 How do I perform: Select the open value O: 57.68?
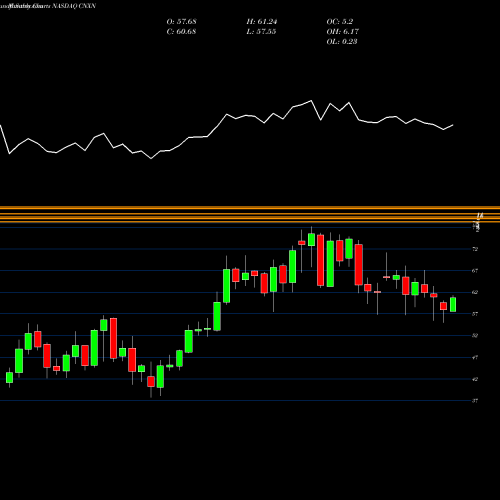[181, 22]
